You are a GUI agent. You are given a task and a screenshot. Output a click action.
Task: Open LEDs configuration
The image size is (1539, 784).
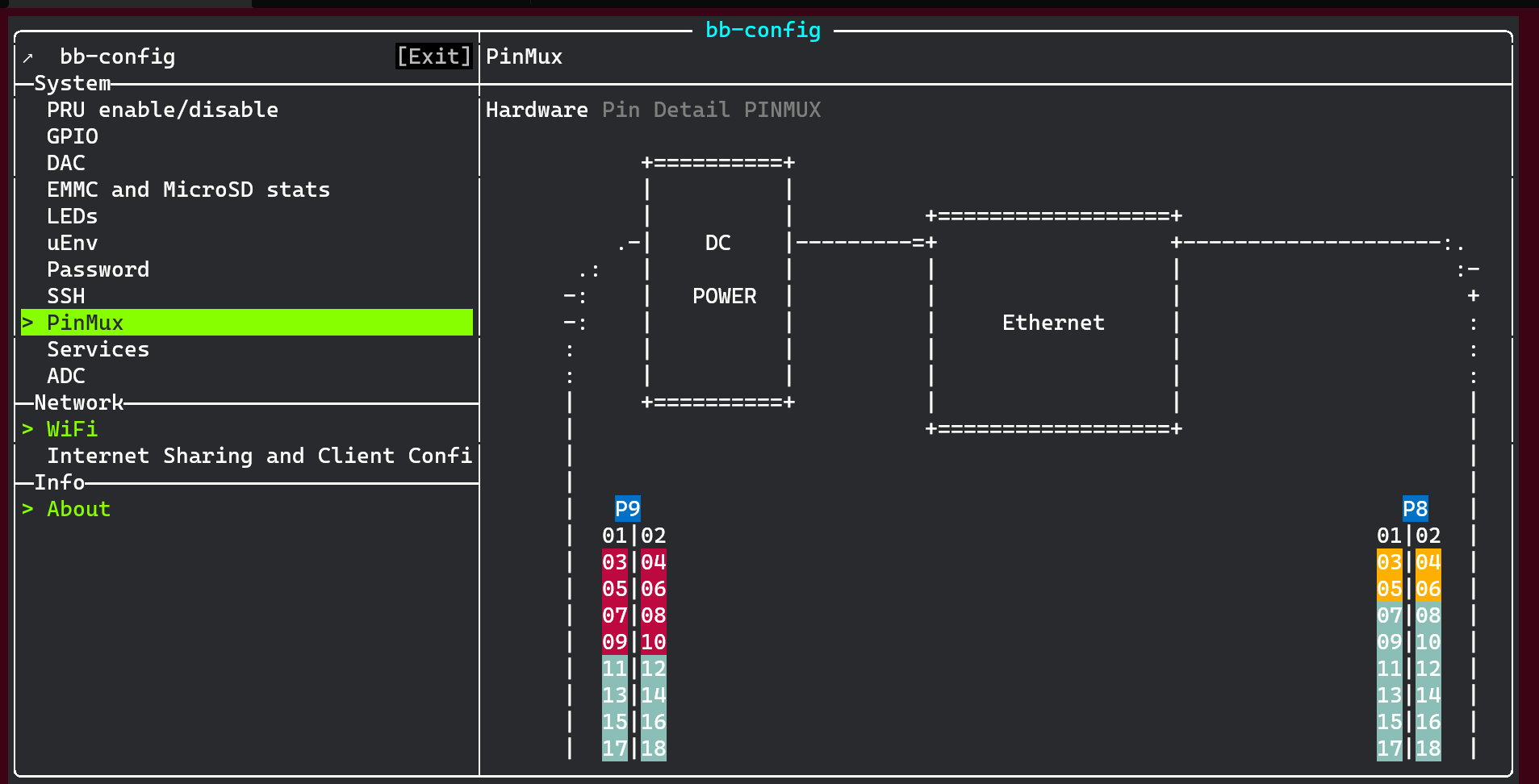pos(72,215)
